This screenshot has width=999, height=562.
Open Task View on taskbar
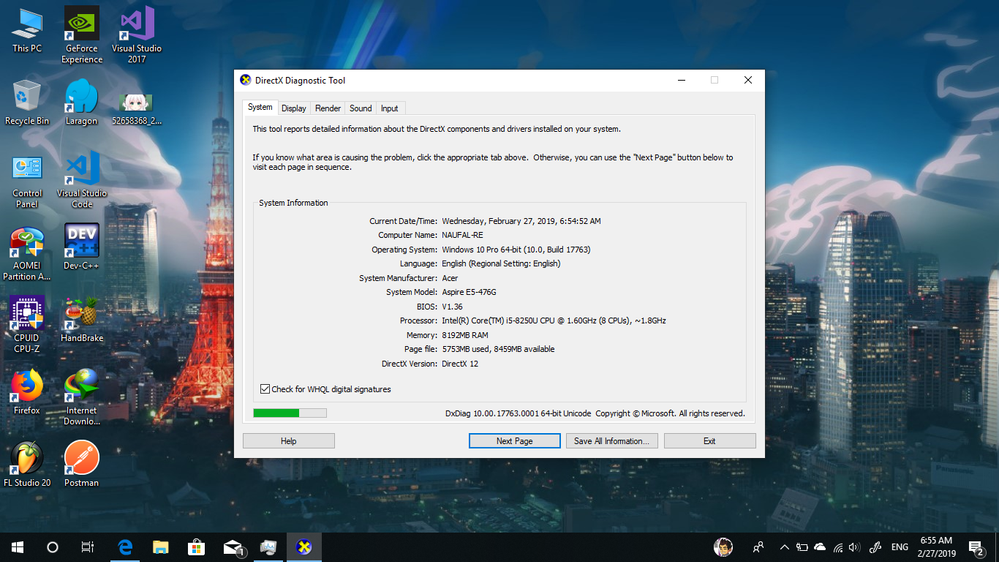click(x=88, y=547)
